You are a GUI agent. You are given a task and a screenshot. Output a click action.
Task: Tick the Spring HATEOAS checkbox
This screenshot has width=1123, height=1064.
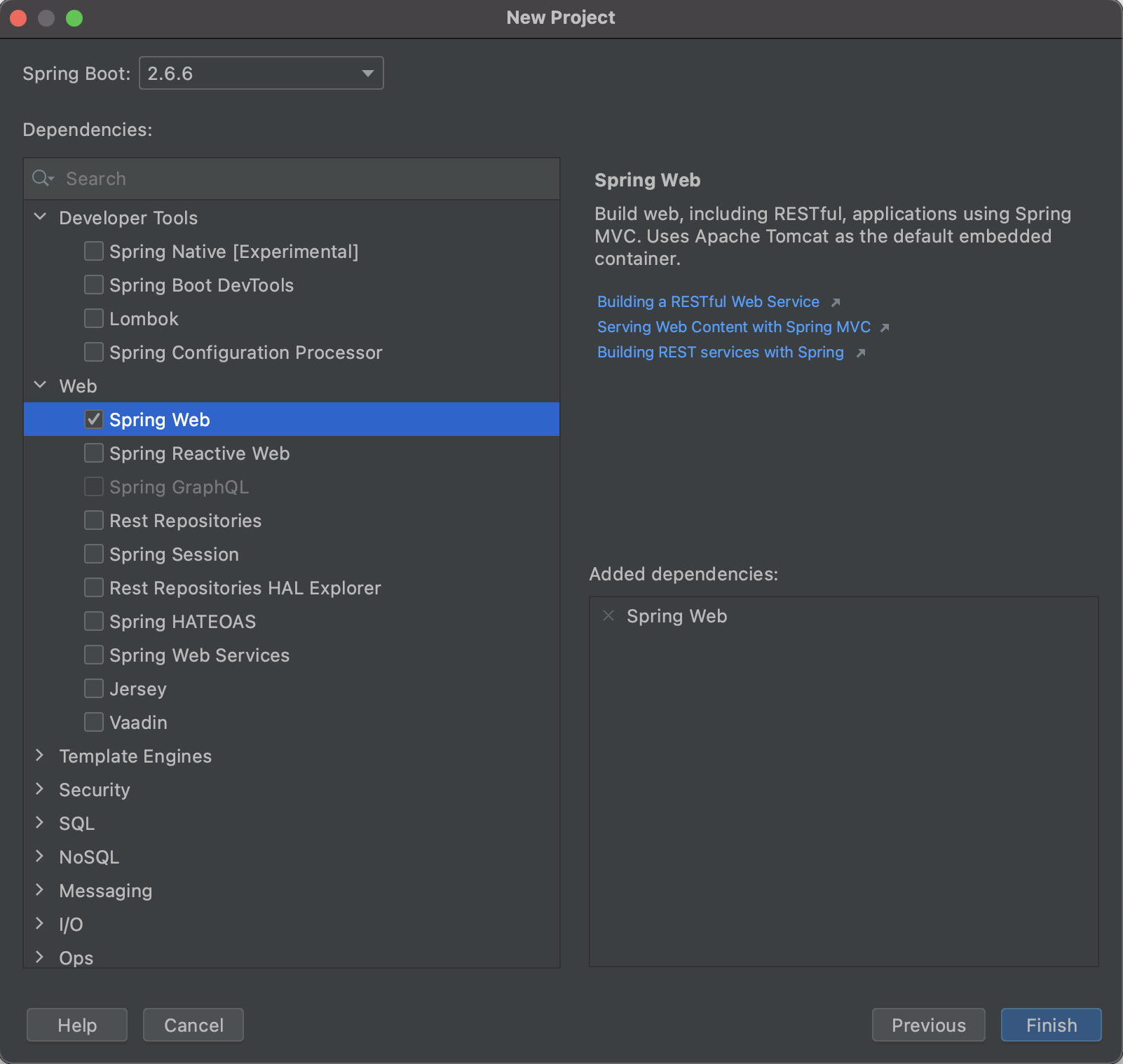(x=94, y=621)
